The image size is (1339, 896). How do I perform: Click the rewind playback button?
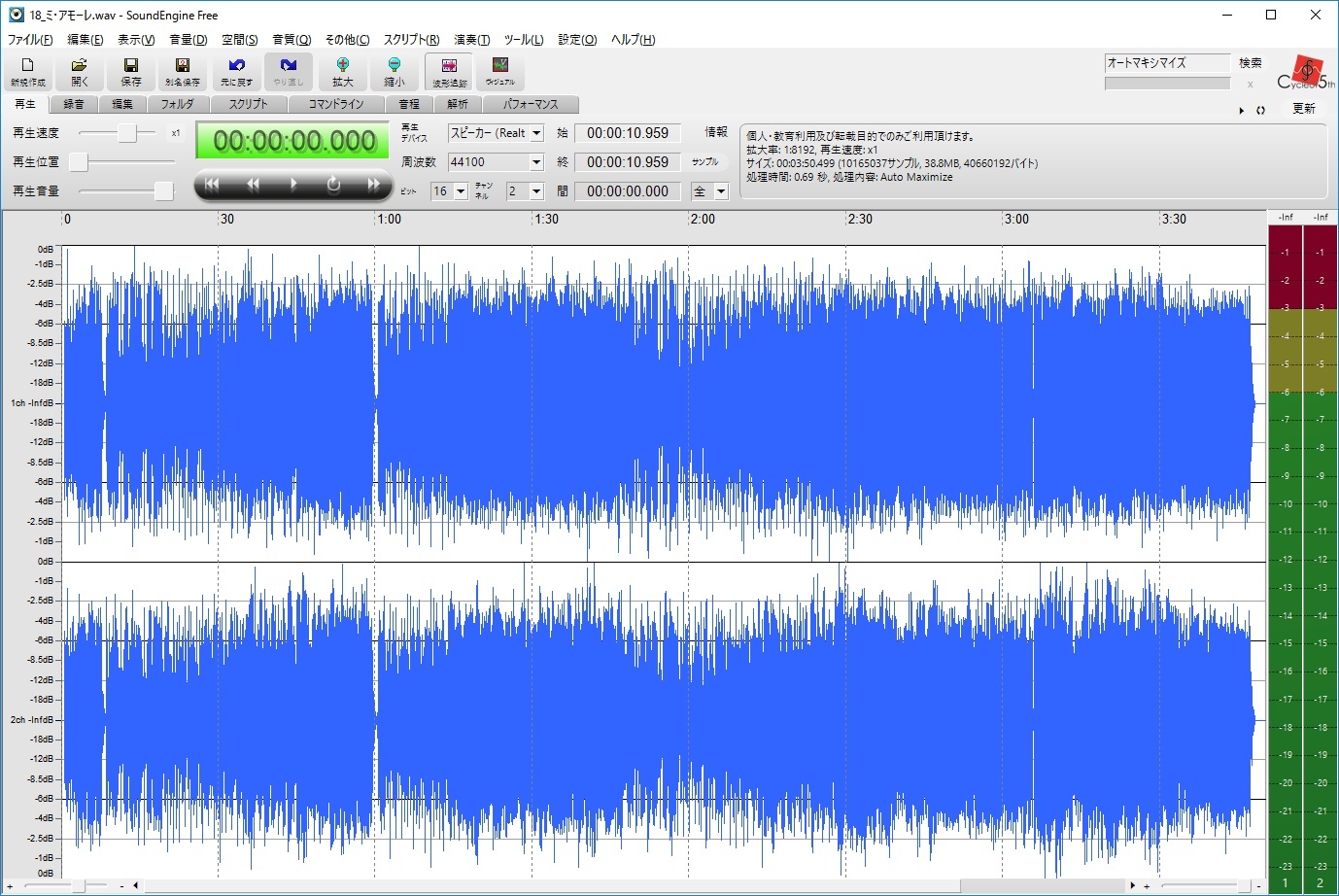click(x=253, y=185)
